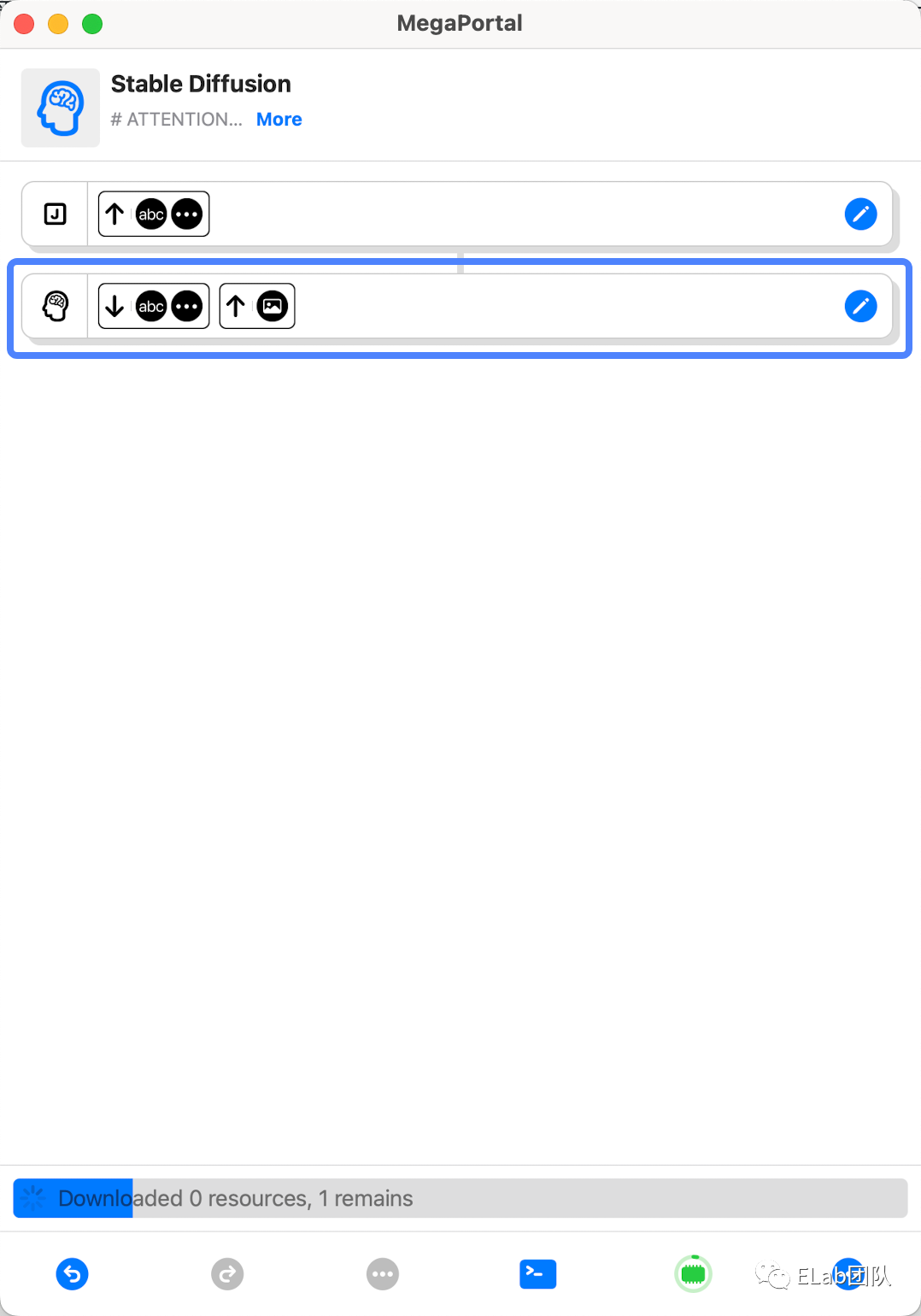Image resolution: width=921 pixels, height=1316 pixels.
Task: Select the image output icon in second row
Action: point(273,306)
